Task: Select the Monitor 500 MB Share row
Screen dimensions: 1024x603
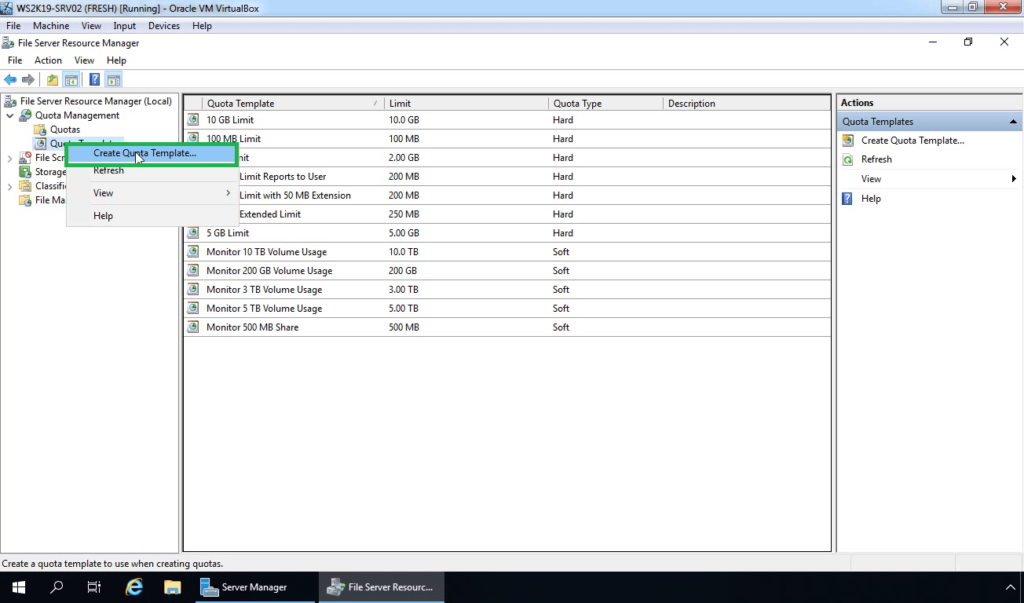Action: (x=507, y=327)
